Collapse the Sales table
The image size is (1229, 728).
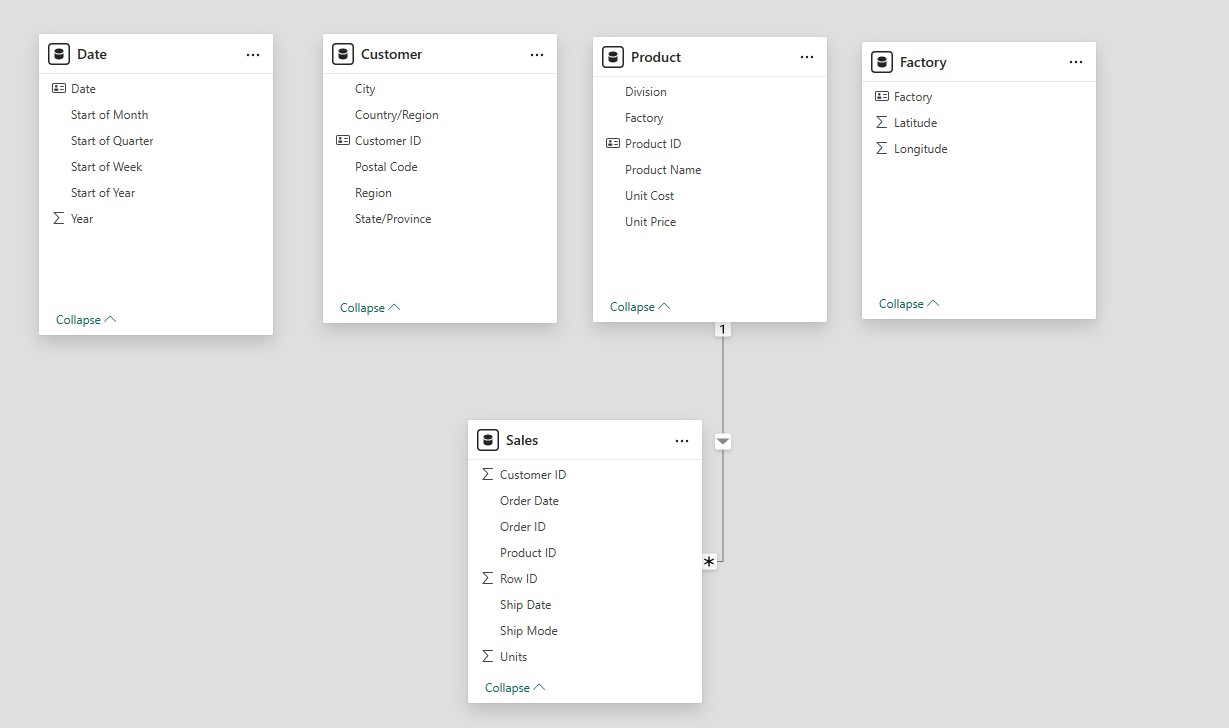(x=515, y=688)
